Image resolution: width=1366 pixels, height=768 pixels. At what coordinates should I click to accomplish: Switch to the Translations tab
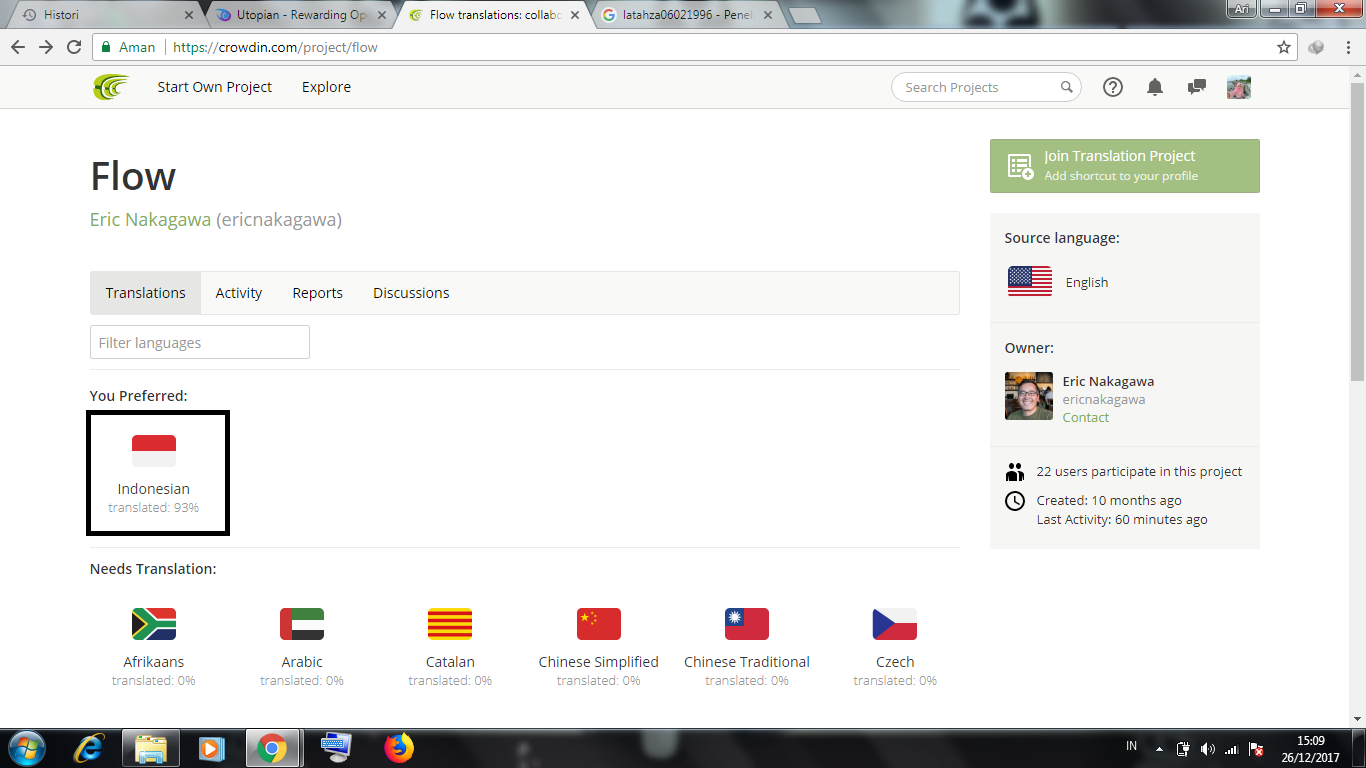[x=146, y=293]
